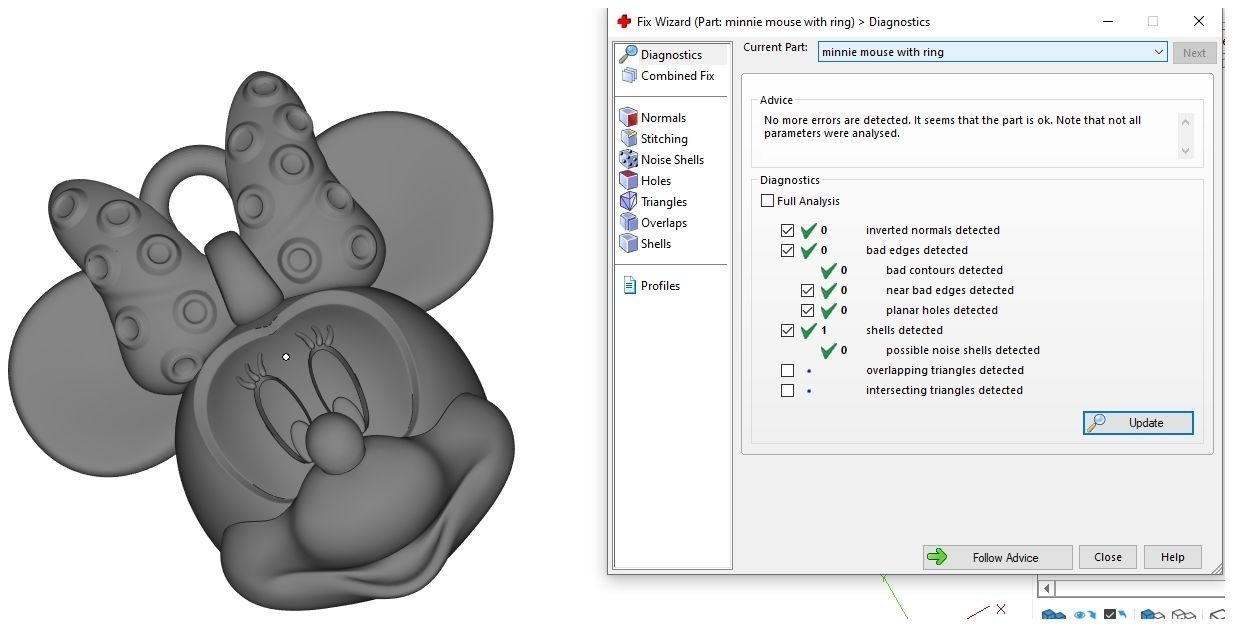
Task: Minimize the Fix Wizard window
Action: [x=1108, y=21]
